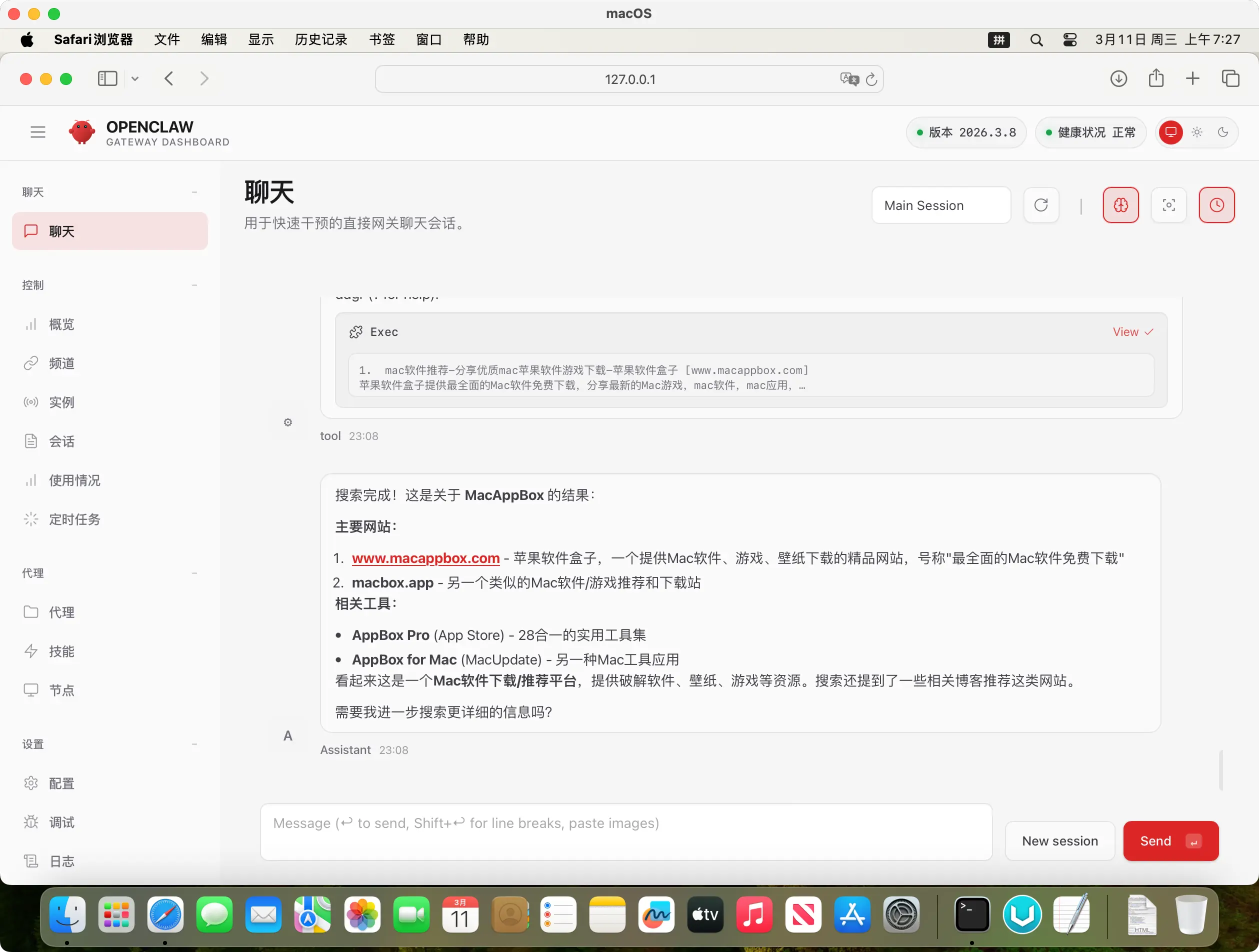Switch to dark theme moon icon
Screen dimensions: 1259x952
pos(1222,132)
